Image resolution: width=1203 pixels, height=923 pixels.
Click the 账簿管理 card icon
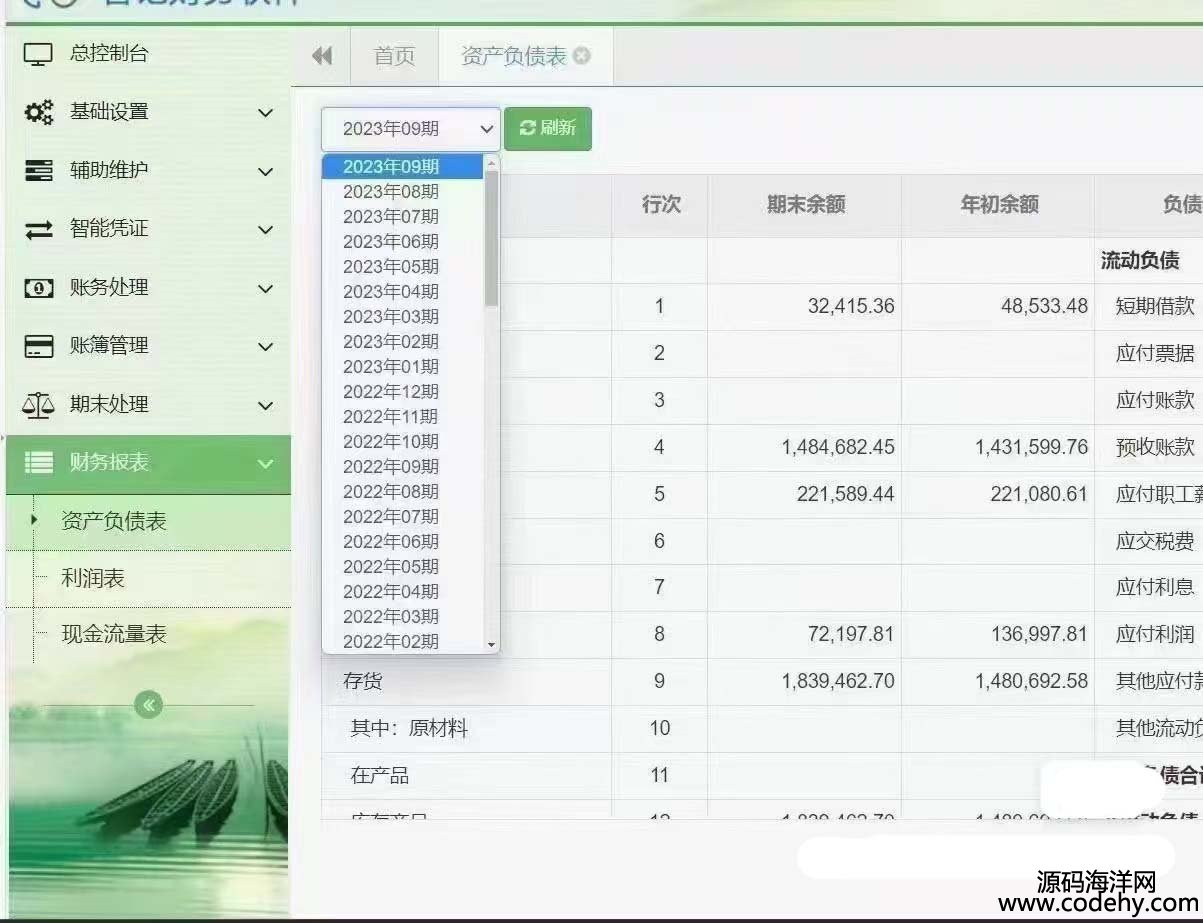coord(38,346)
